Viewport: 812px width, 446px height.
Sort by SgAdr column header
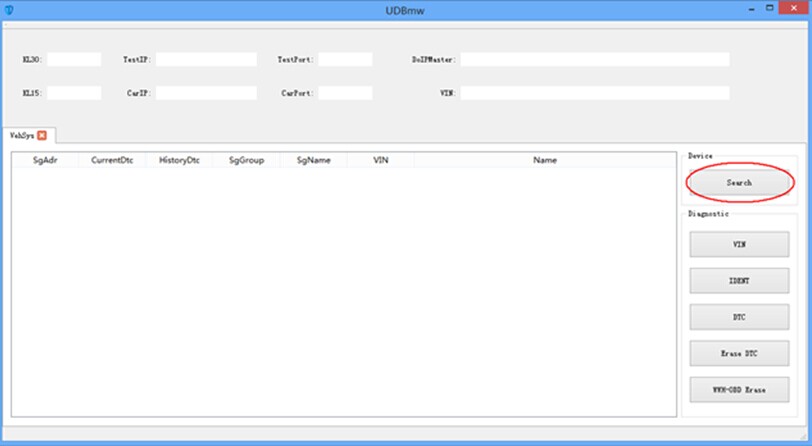coord(45,160)
